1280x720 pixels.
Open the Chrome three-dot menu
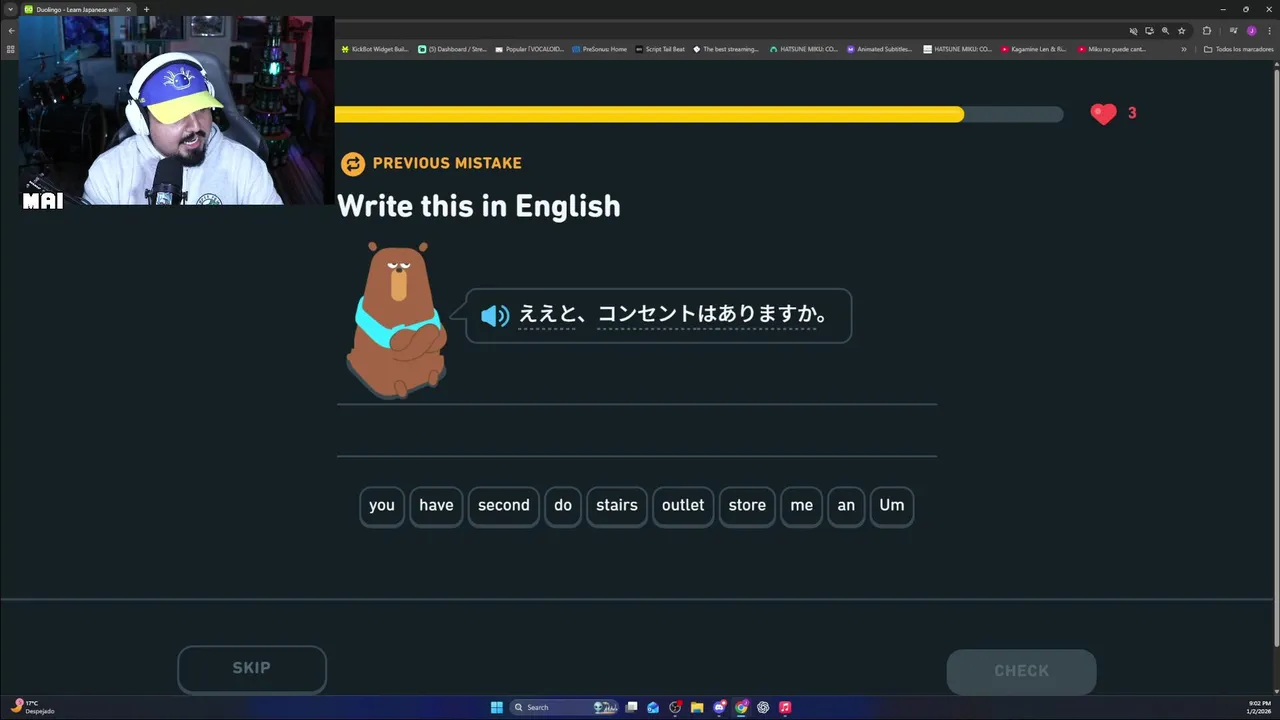click(x=1268, y=31)
